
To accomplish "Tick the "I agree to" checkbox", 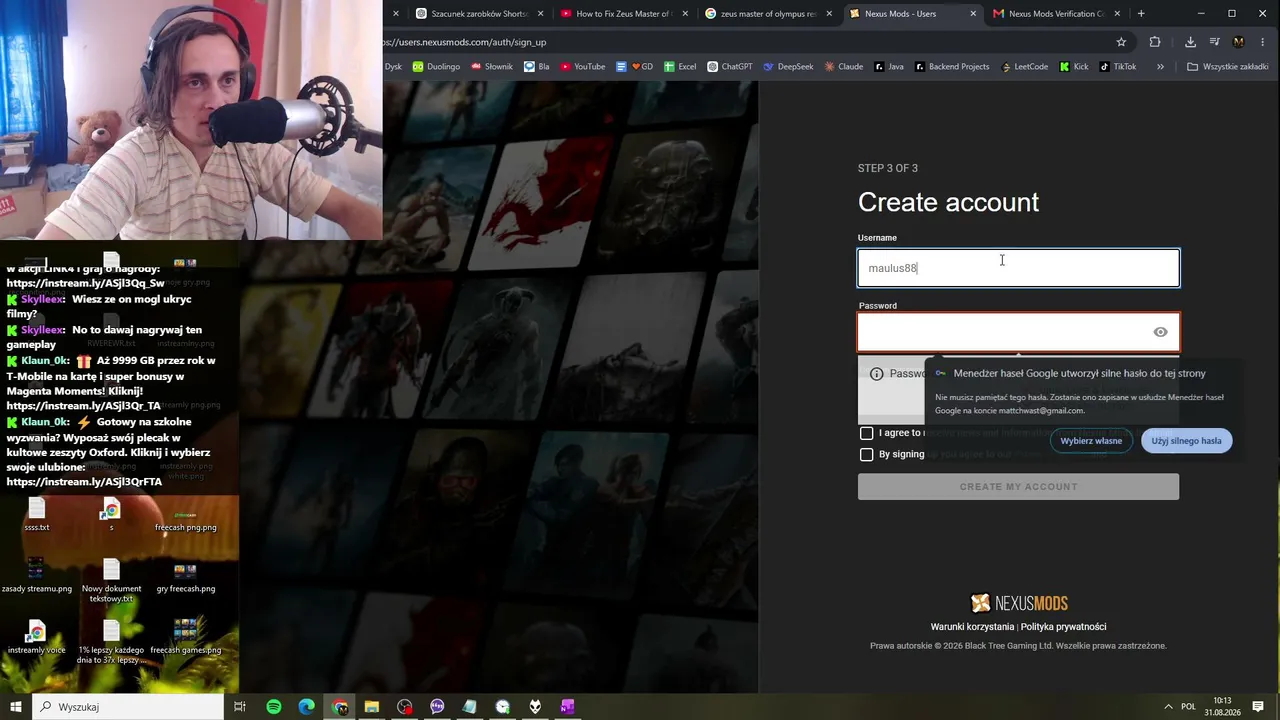I will [867, 433].
